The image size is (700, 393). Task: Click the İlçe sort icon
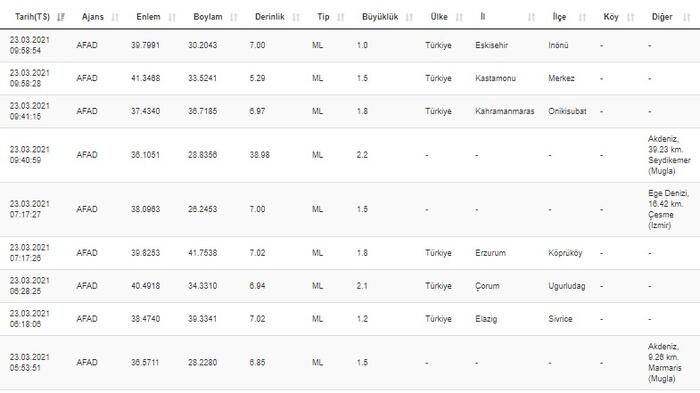point(582,17)
